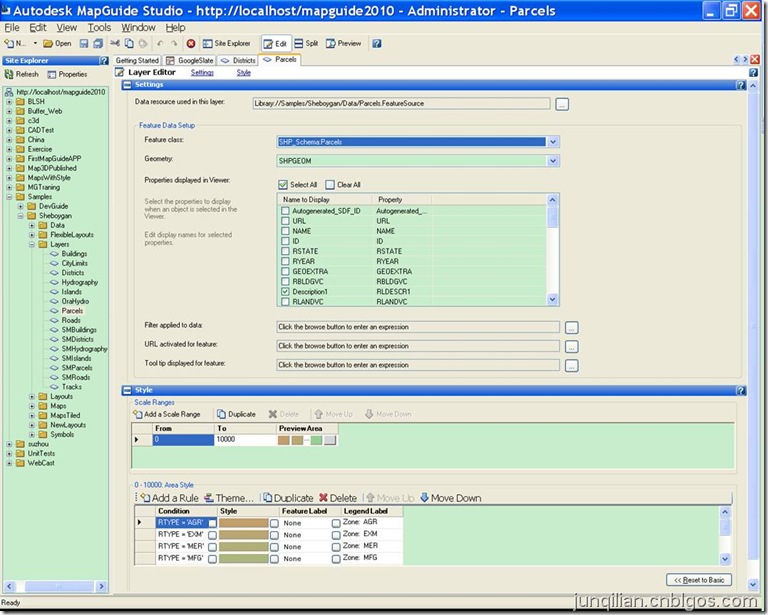Delete the selected area rule
The height and width of the screenshot is (615, 768).
(x=338, y=498)
